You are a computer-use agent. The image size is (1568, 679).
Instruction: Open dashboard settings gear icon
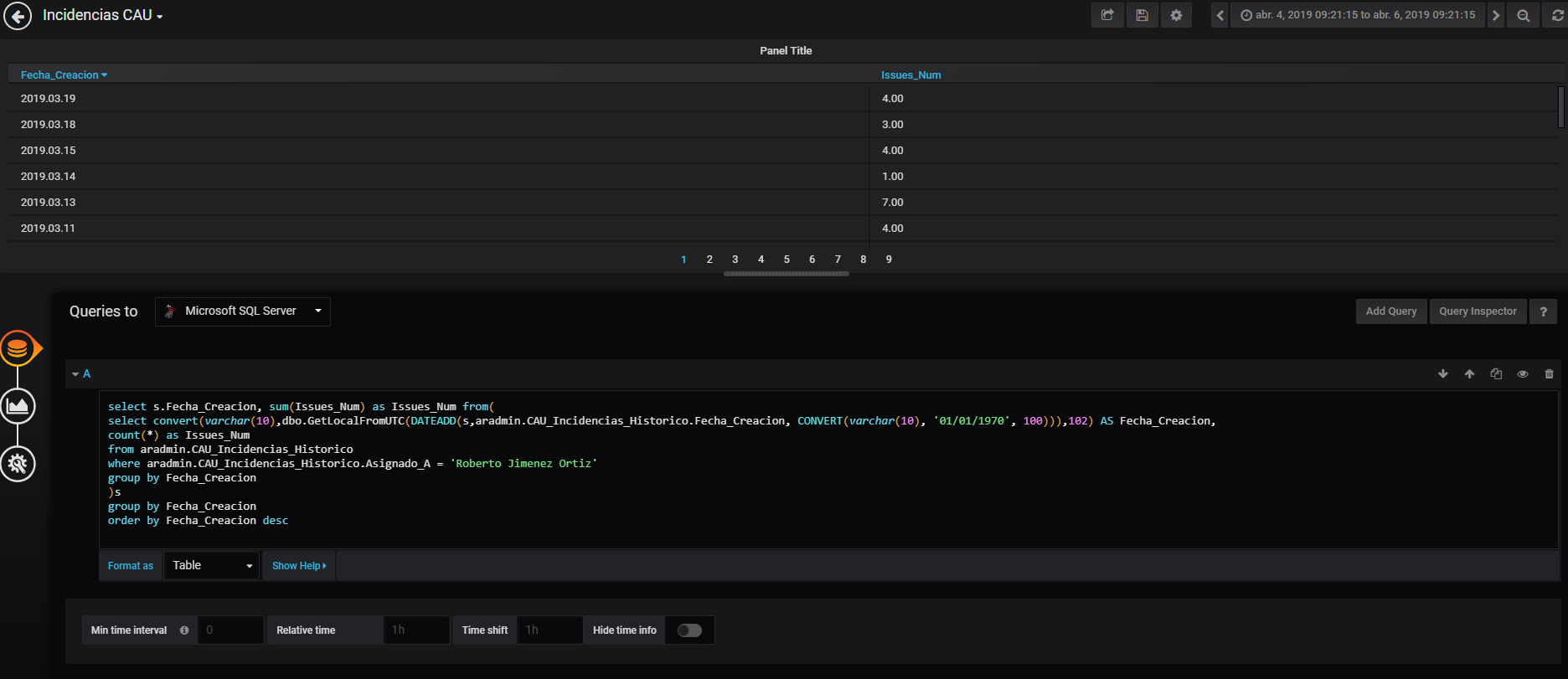coord(1176,15)
